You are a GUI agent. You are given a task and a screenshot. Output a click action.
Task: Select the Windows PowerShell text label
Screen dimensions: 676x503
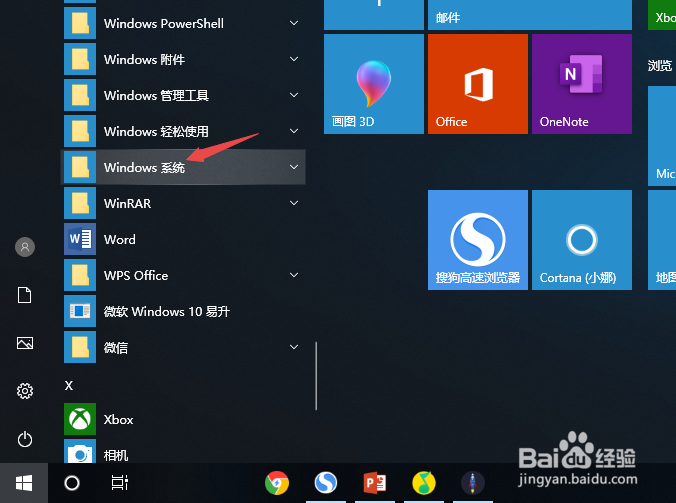164,23
